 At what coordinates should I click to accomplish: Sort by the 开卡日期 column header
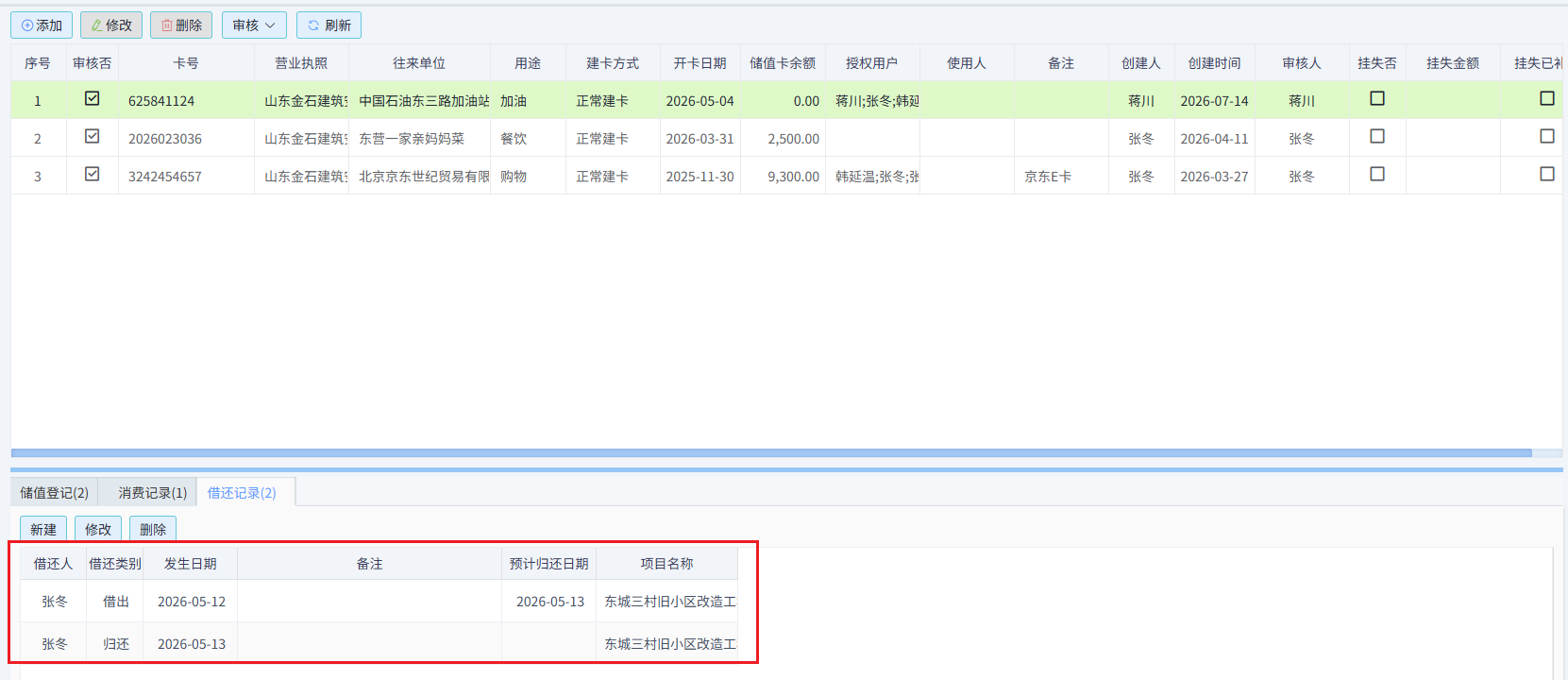[x=700, y=63]
